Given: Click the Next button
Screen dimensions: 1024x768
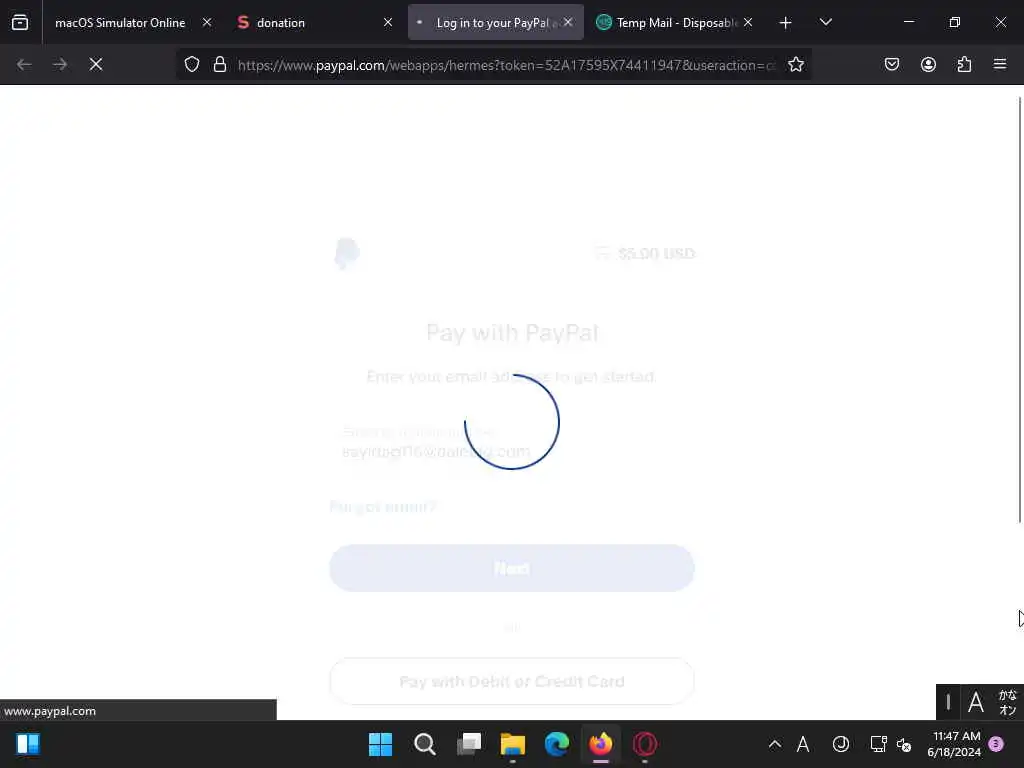Looking at the screenshot, I should click(x=511, y=568).
